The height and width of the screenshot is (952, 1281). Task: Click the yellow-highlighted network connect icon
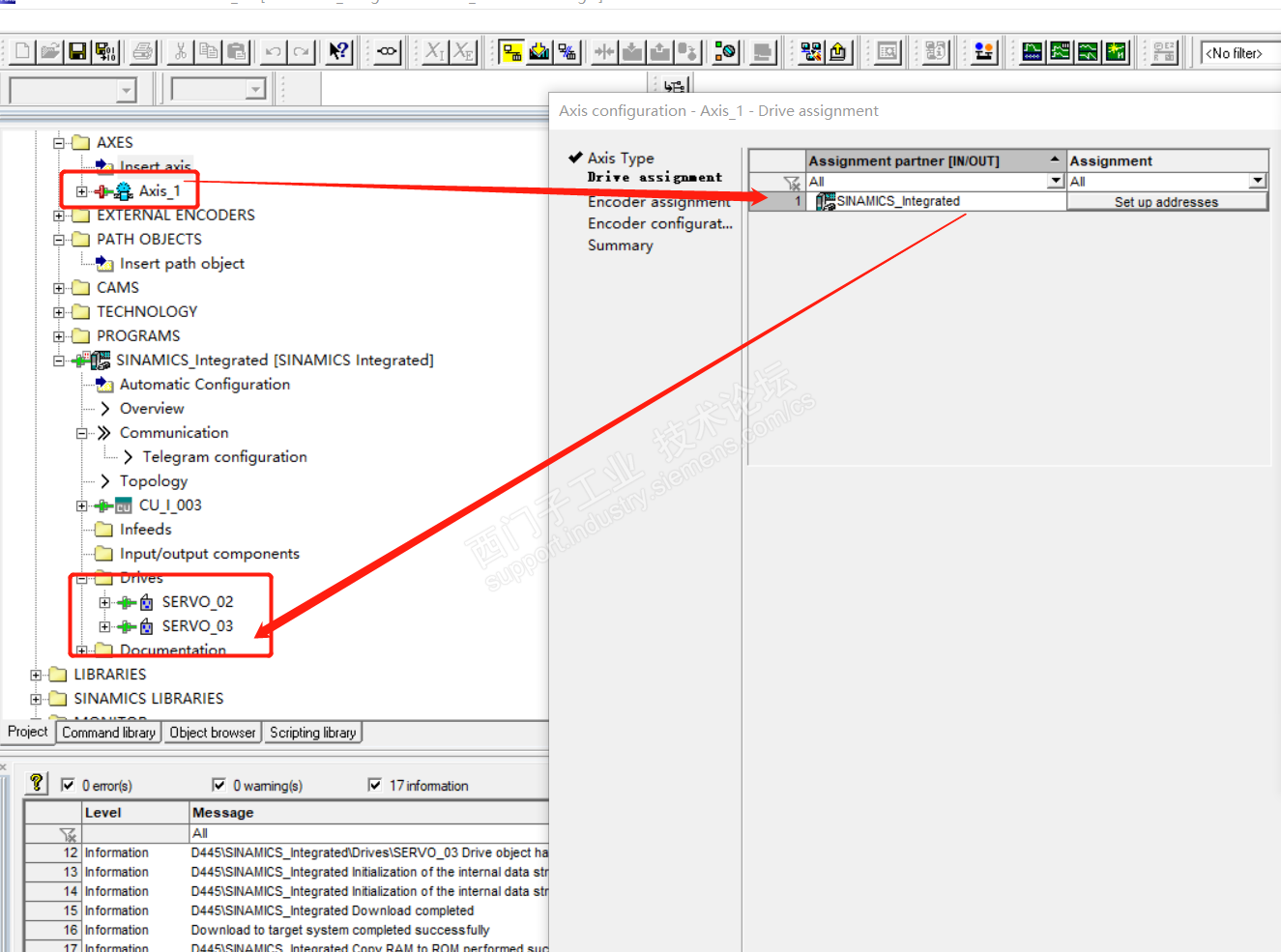click(511, 51)
